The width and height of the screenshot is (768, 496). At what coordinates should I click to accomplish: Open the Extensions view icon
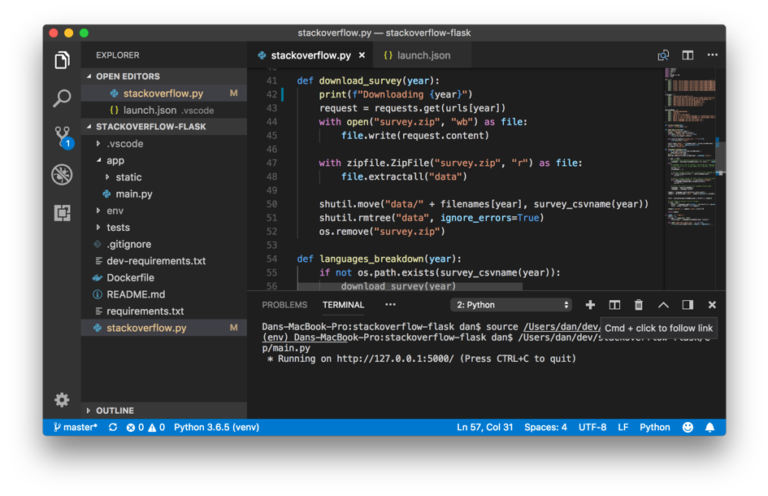[62, 212]
